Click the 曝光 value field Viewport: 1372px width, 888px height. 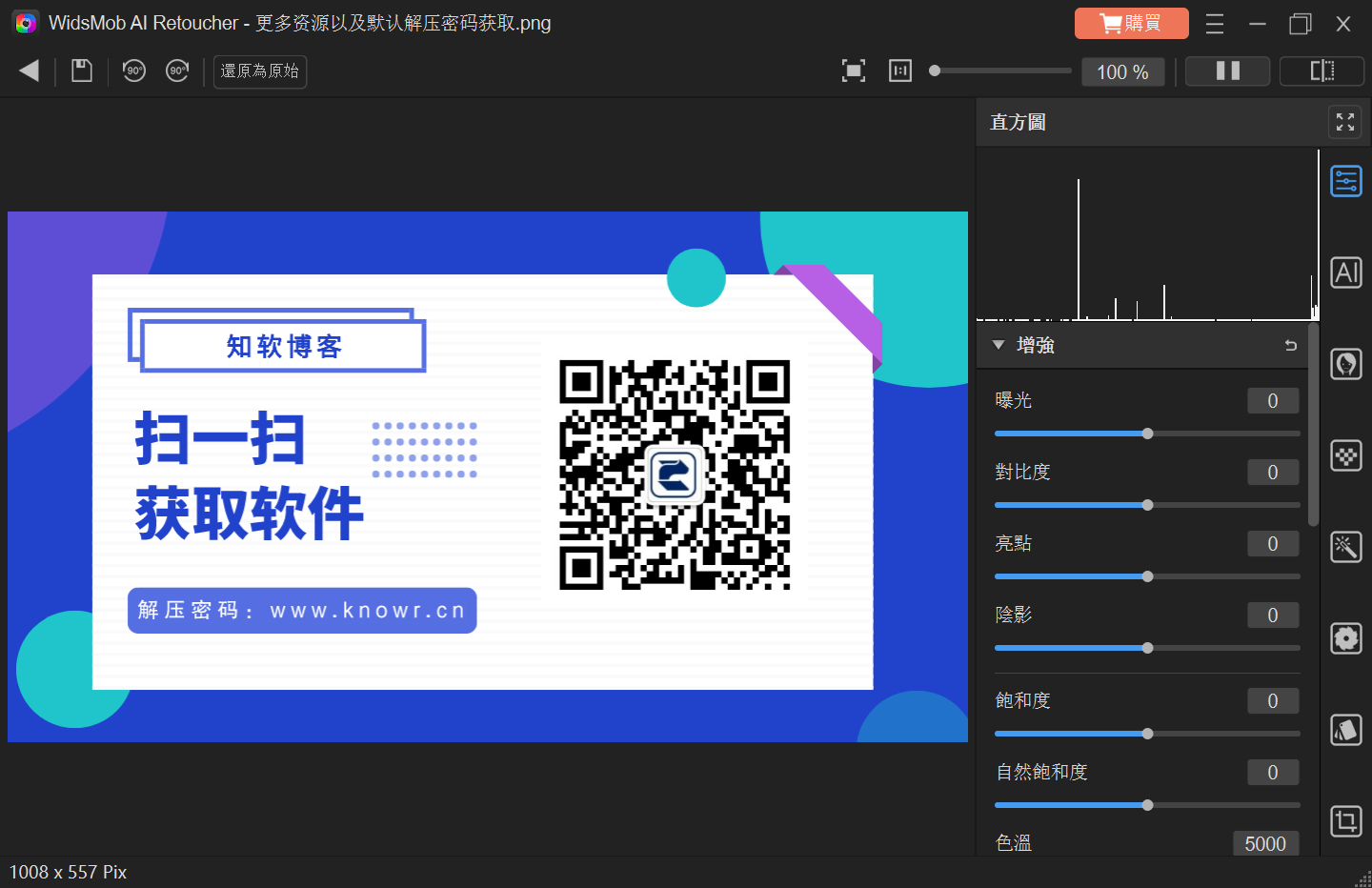pos(1273,401)
